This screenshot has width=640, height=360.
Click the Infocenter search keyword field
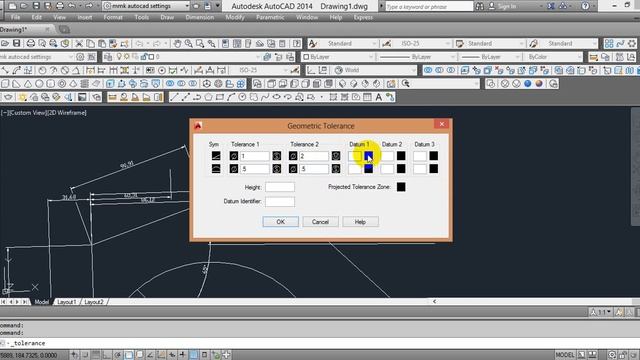click(429, 6)
